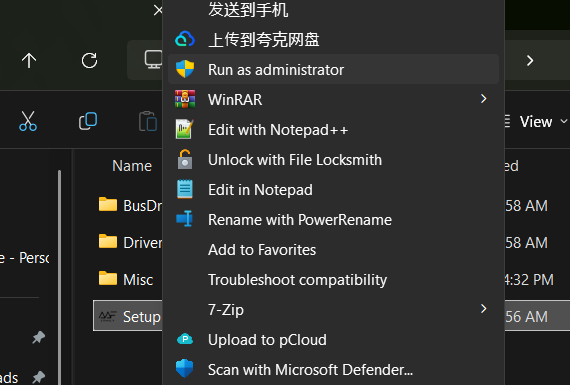Select the Misc folder name

pos(138,280)
